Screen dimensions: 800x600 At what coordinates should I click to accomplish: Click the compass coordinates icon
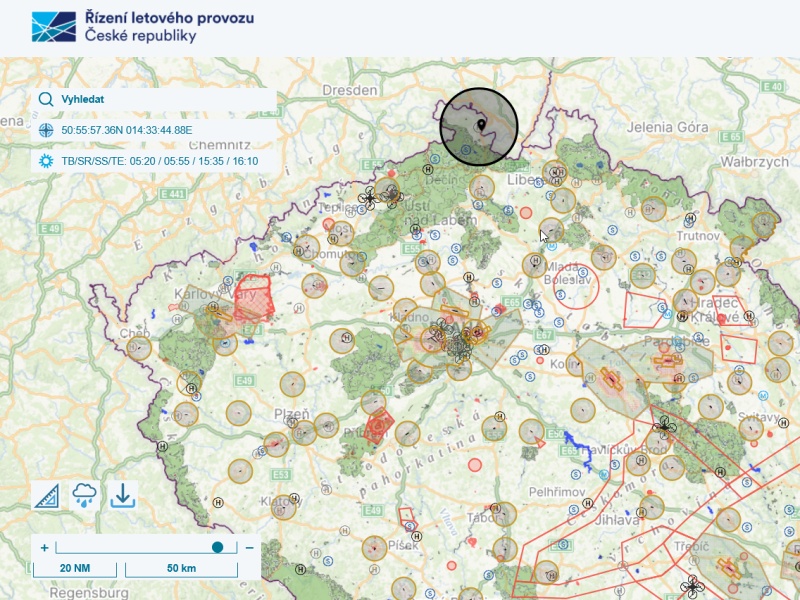46,130
